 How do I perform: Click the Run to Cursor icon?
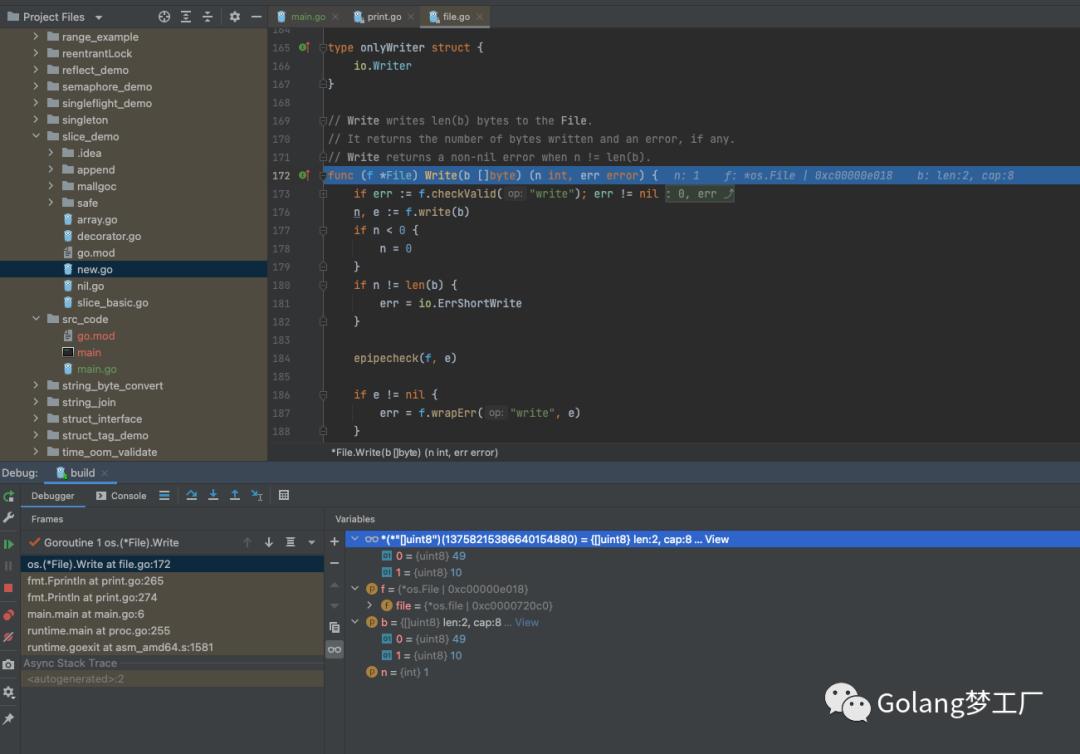click(x=257, y=495)
